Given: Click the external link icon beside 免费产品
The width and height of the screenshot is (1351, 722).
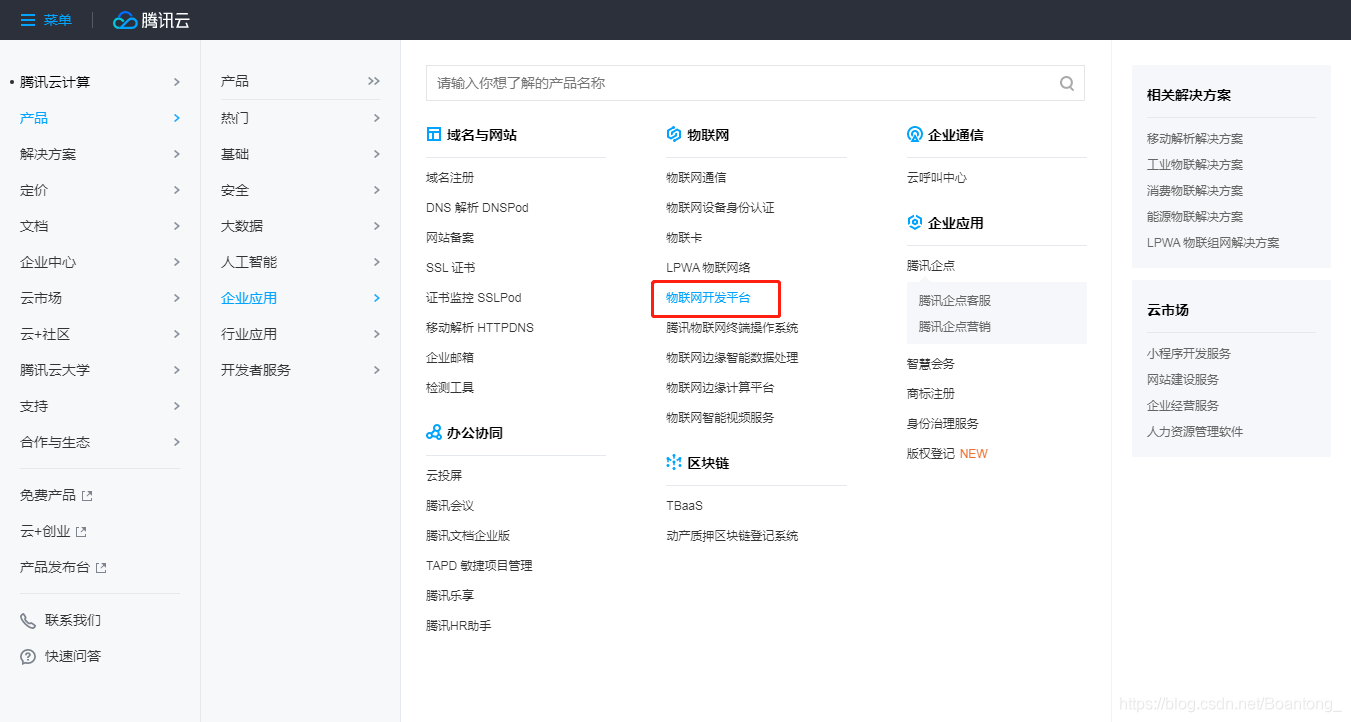Looking at the screenshot, I should point(87,496).
